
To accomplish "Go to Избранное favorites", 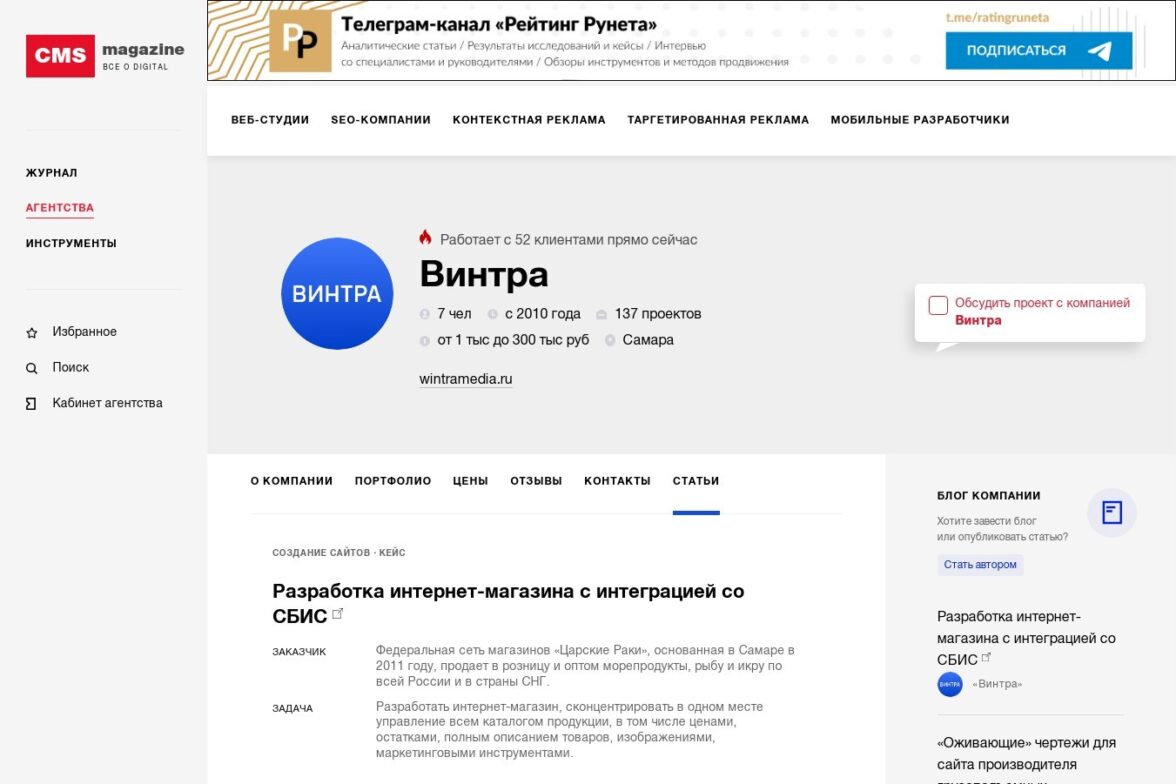I will (x=85, y=332).
